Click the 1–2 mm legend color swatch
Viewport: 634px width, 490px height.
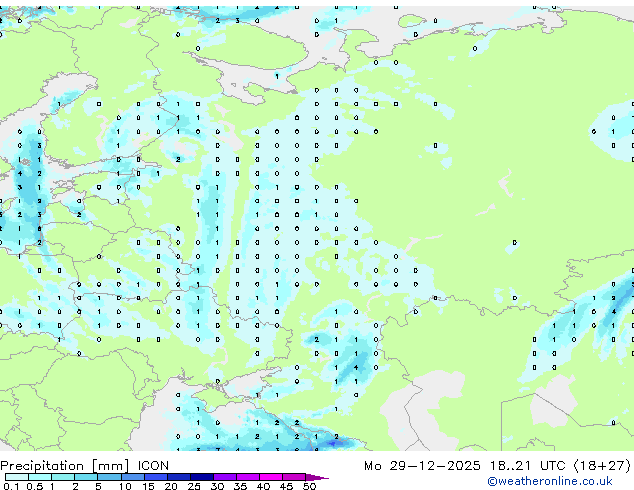point(63,477)
